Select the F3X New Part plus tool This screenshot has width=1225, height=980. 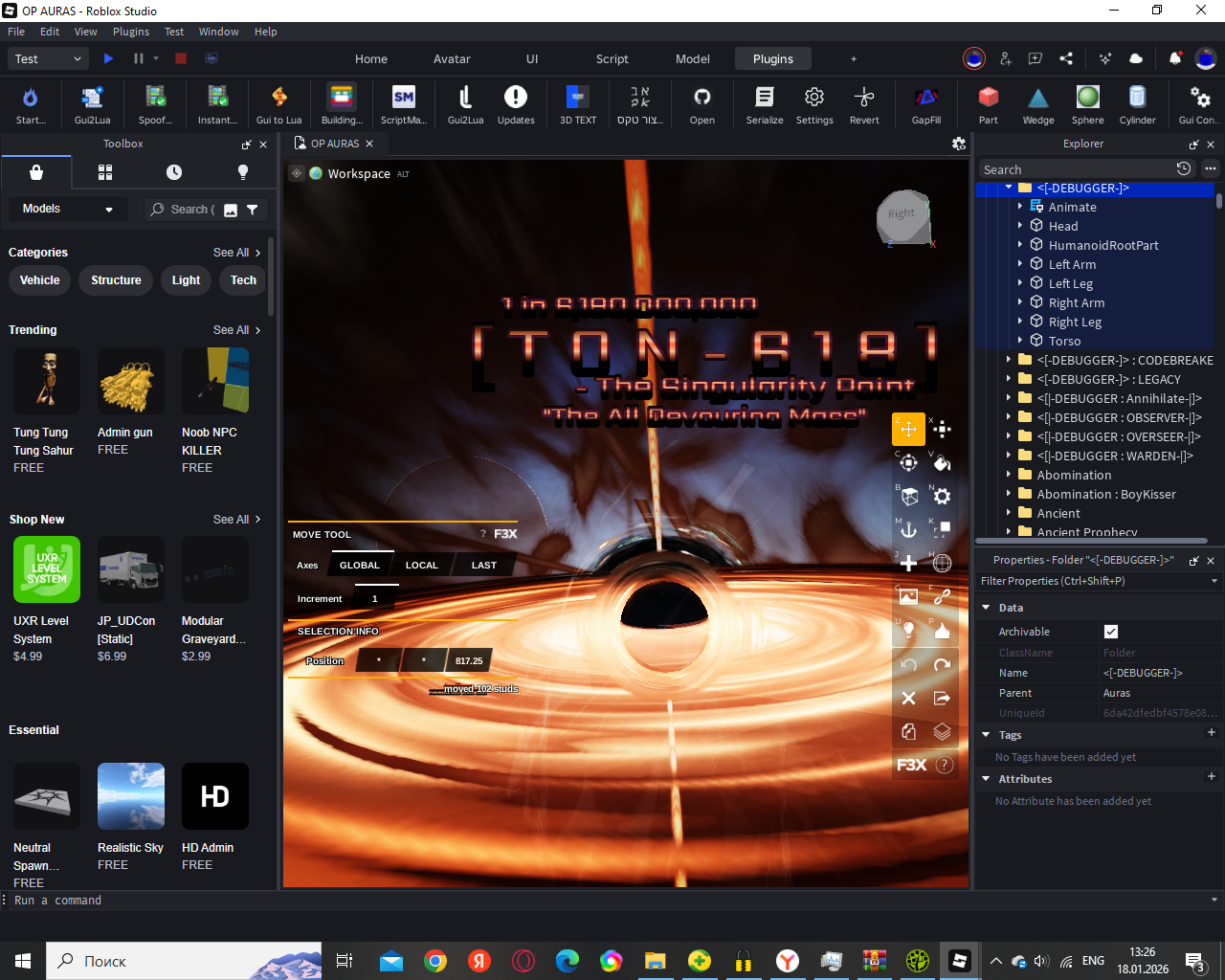tap(908, 564)
